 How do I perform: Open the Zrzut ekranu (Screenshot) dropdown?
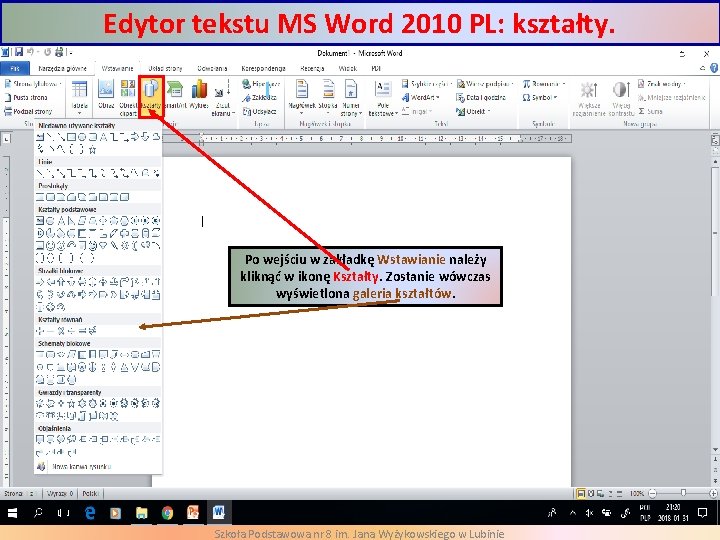tap(223, 97)
